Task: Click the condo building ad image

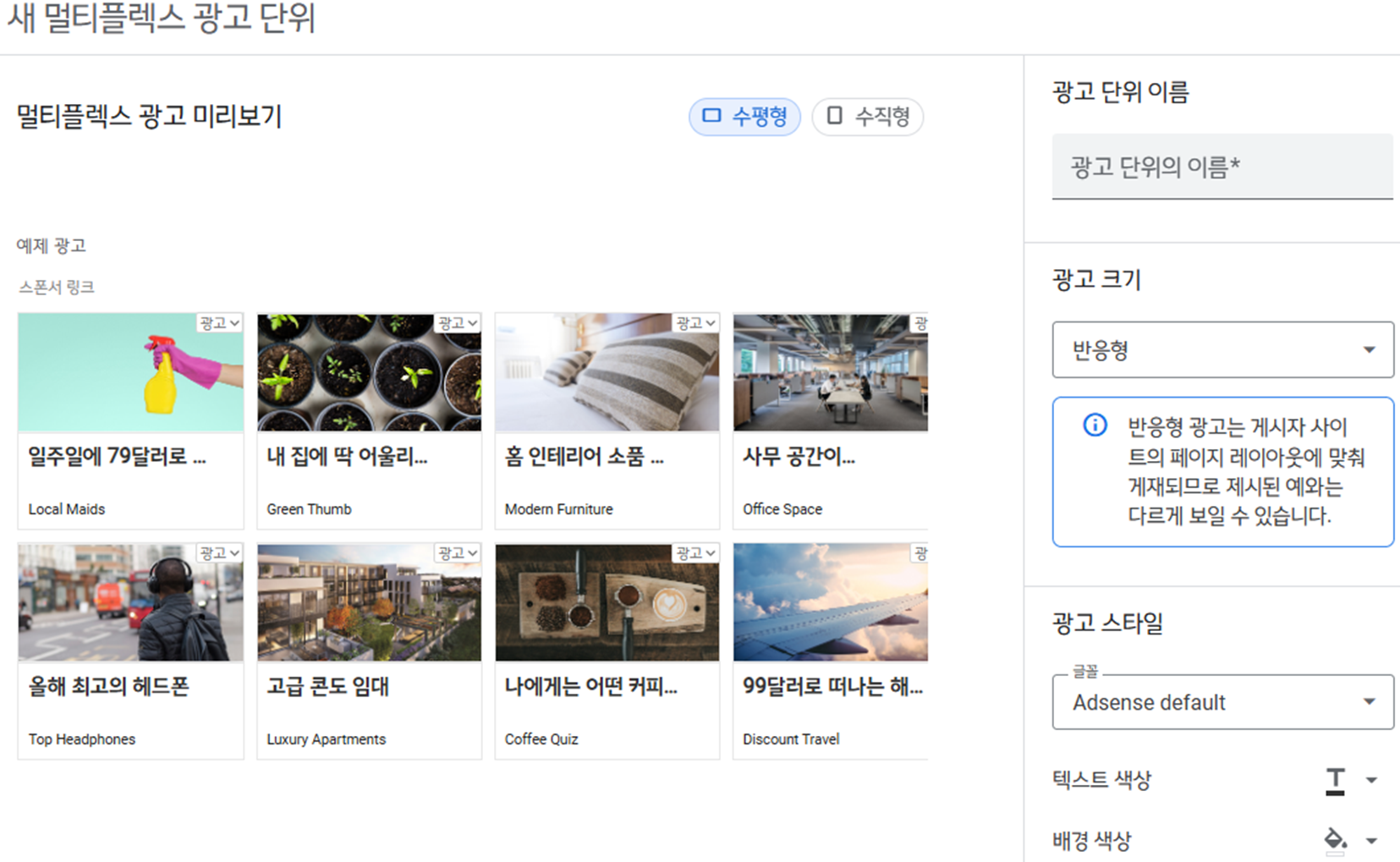Action: click(369, 602)
